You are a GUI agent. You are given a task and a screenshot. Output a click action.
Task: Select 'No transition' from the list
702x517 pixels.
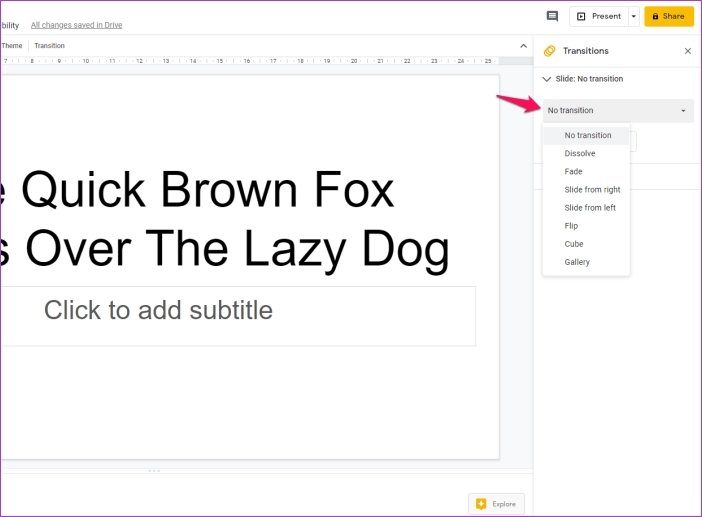(586, 135)
